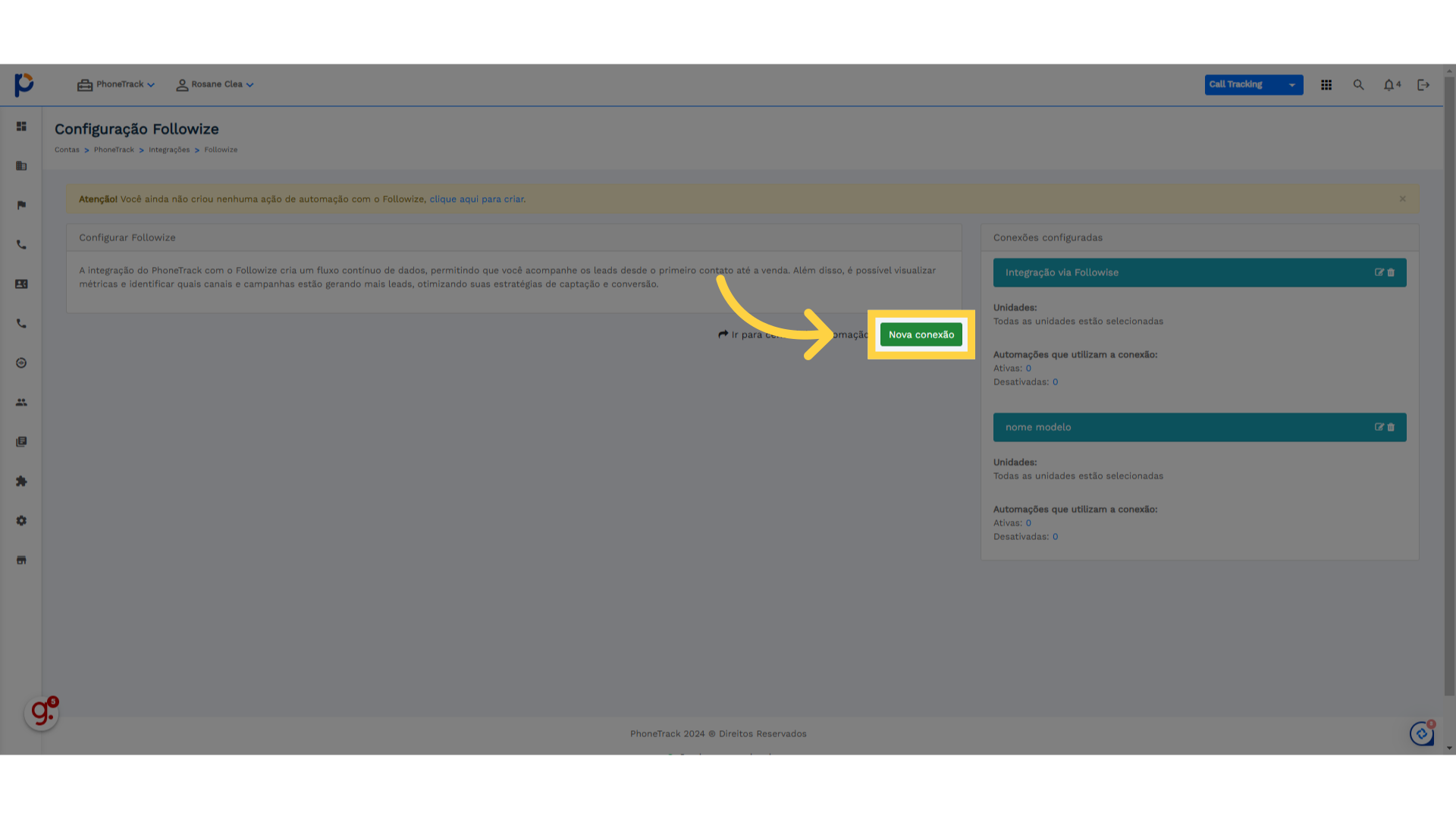Delete the 'nome modelo' connection

1391,427
